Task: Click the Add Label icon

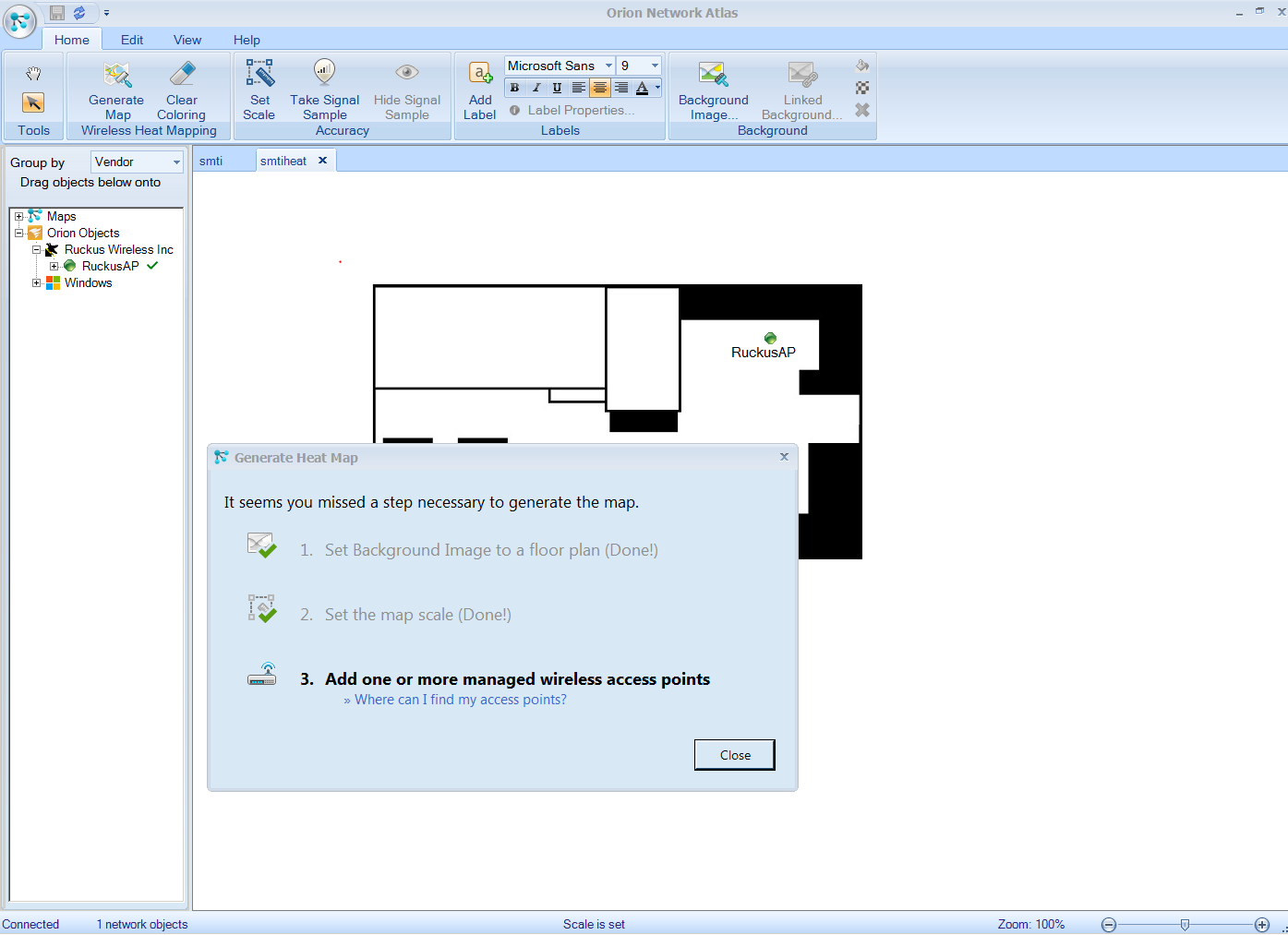Action: 480,74
